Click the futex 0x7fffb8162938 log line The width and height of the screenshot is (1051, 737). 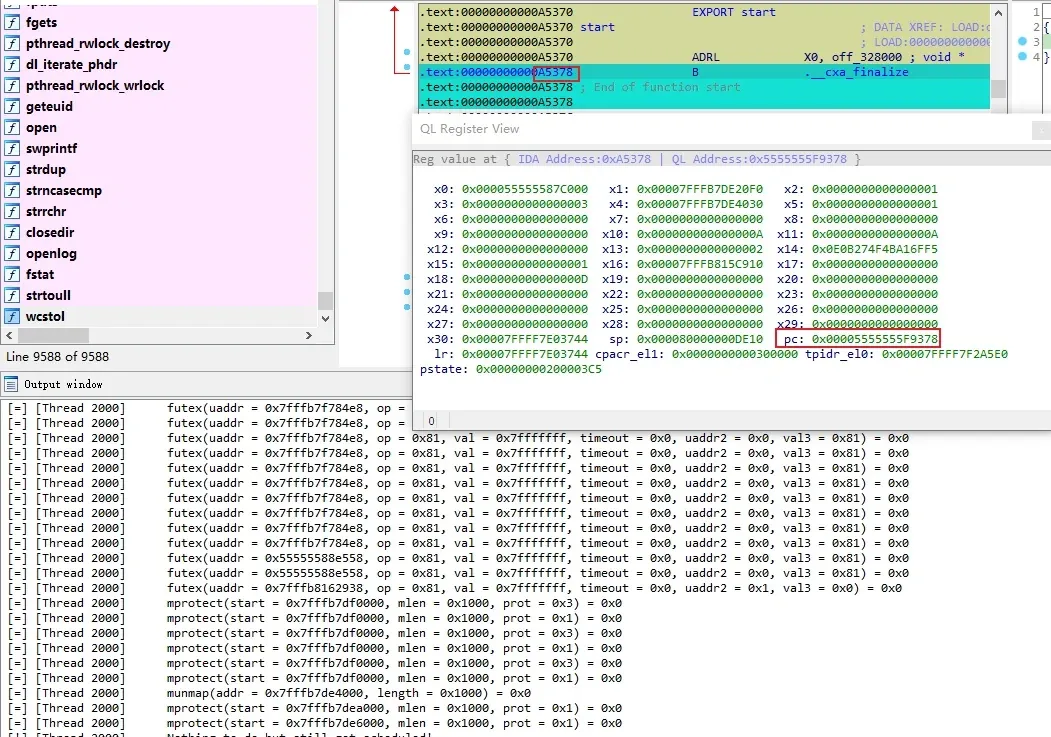tap(454, 588)
